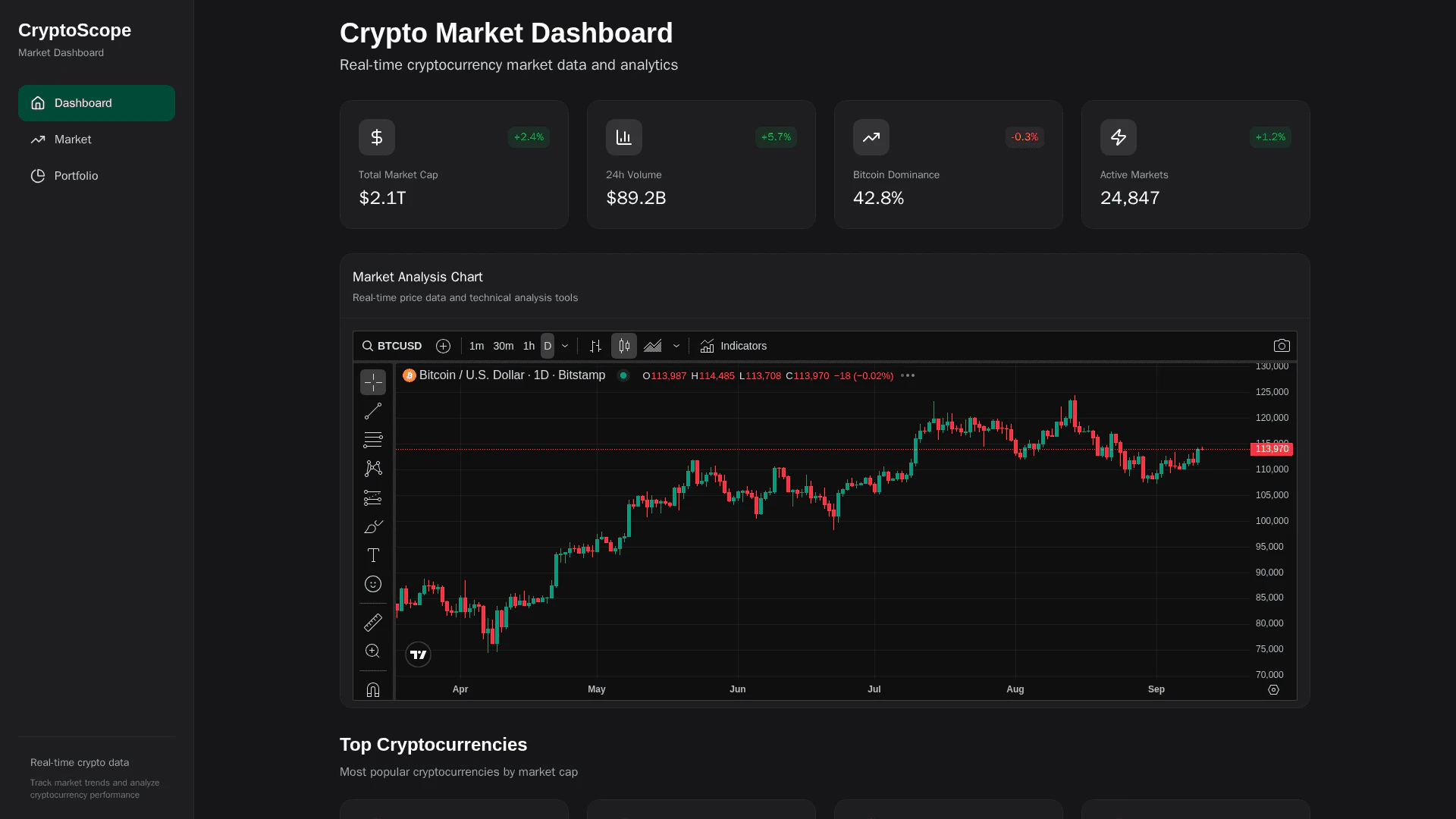Click the BTCUSD symbol search field
1456x819 pixels.
pos(392,346)
